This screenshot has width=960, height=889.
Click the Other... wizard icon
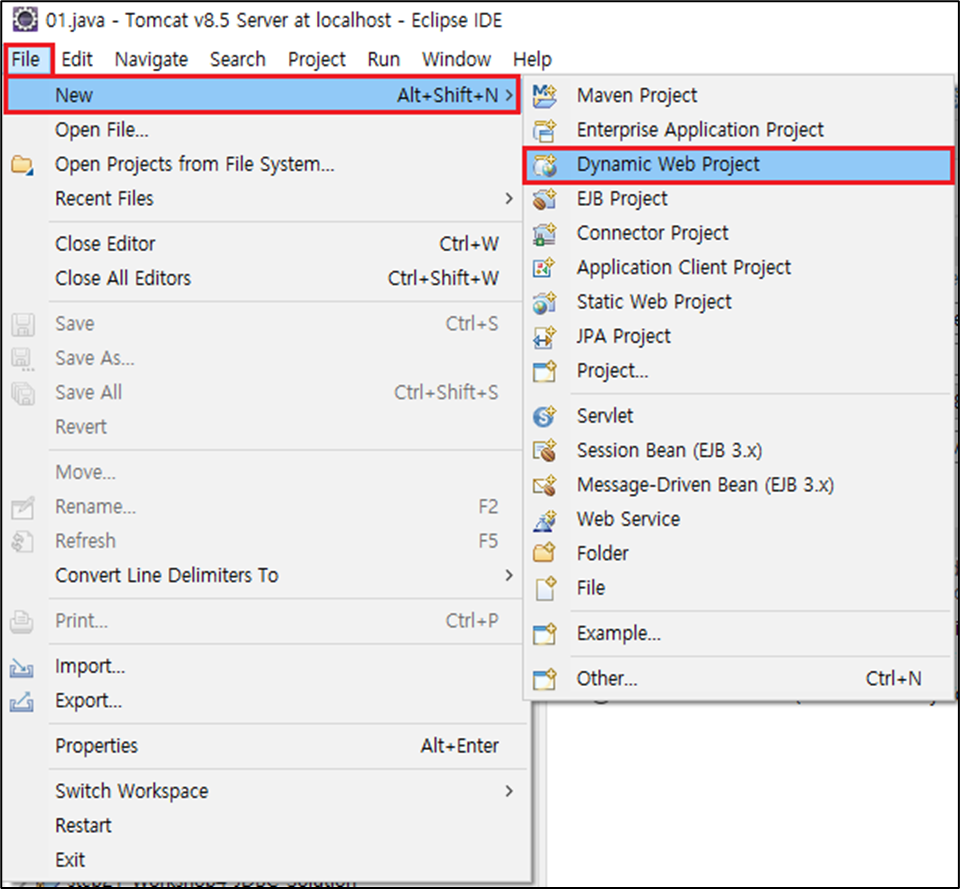(544, 679)
